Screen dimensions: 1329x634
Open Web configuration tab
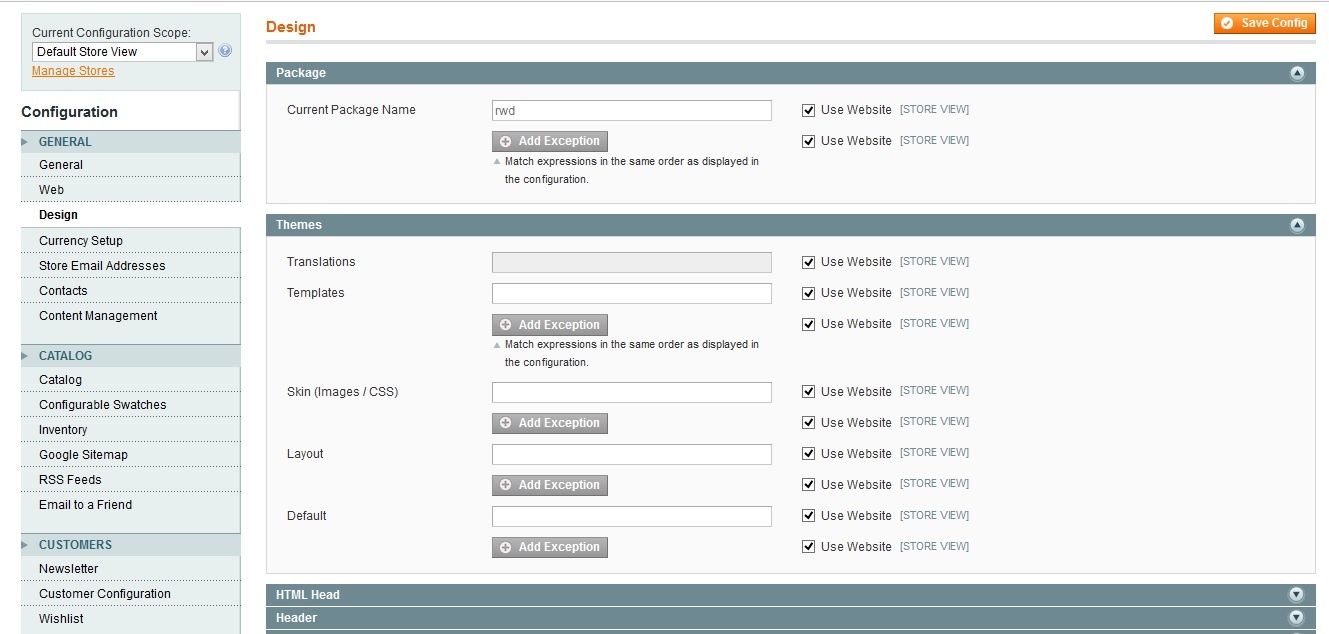pos(130,190)
